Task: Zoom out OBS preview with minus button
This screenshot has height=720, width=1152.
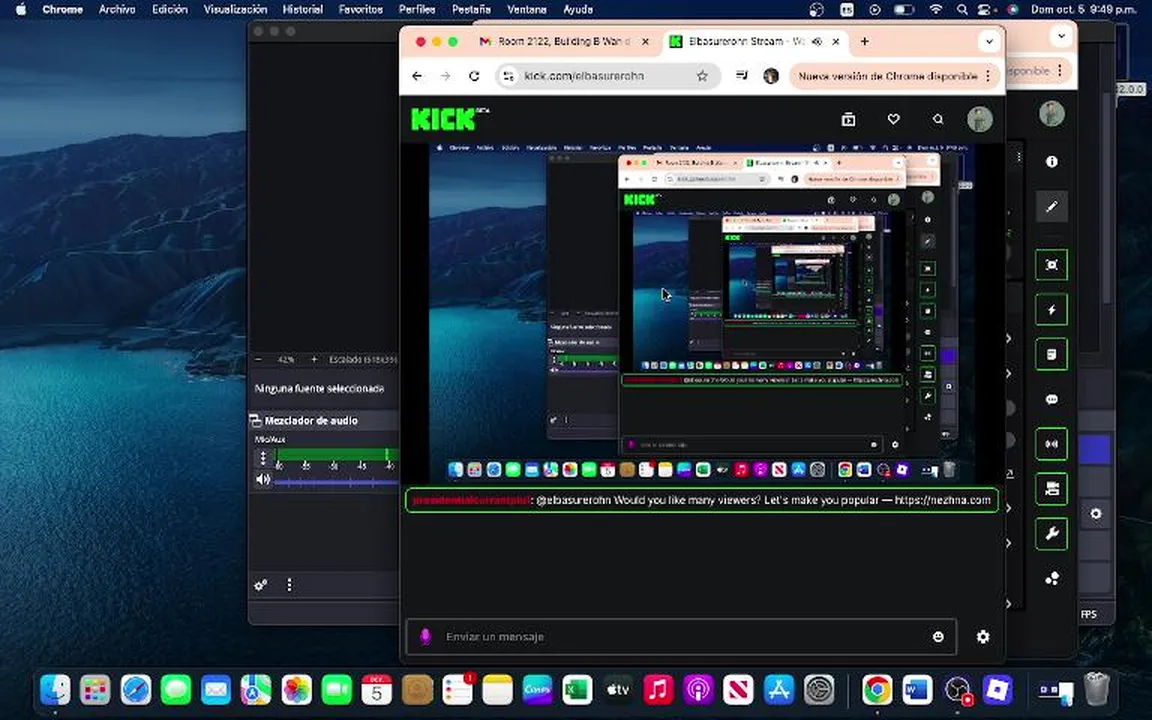Action: tap(259, 360)
